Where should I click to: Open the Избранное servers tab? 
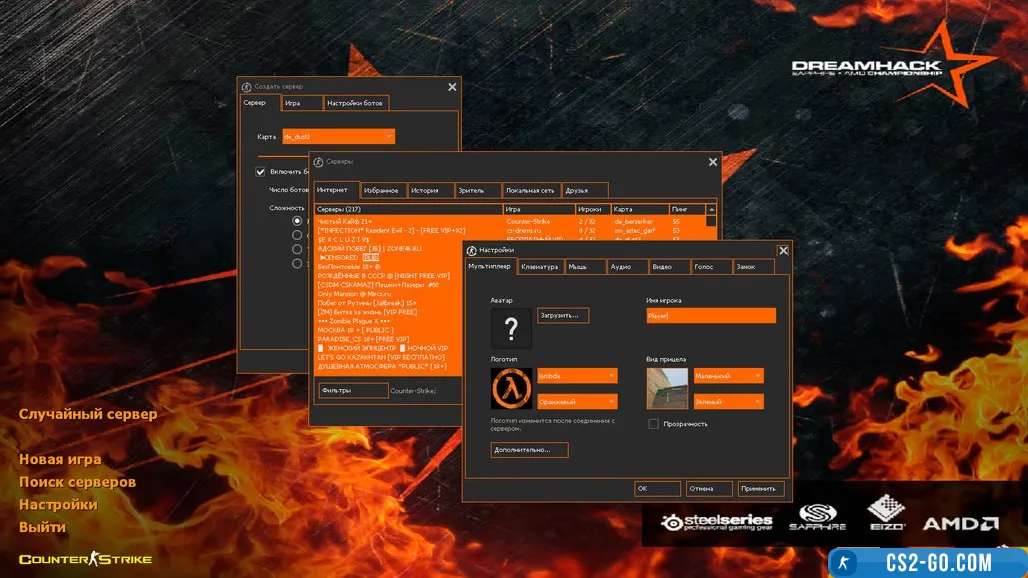pos(381,190)
